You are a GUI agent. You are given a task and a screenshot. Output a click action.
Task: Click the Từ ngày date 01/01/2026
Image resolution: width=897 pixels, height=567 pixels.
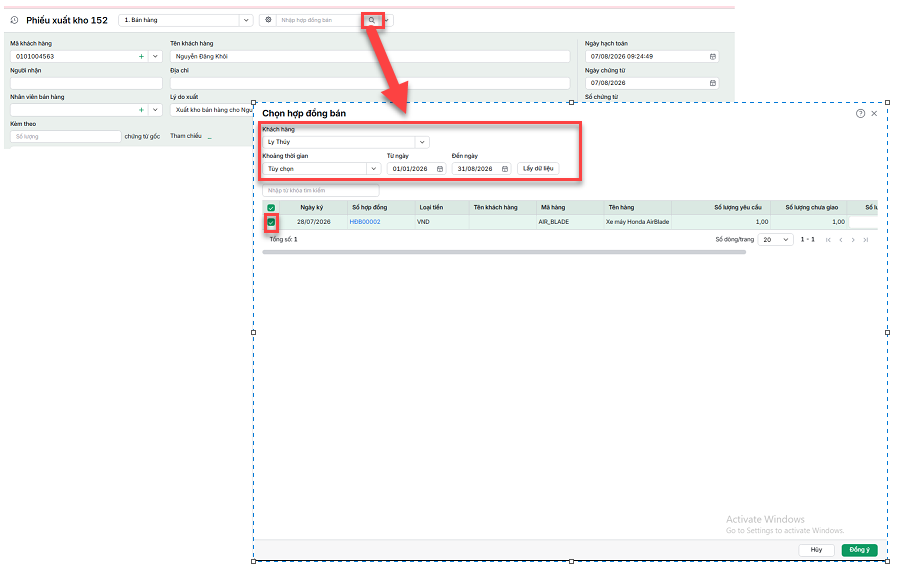410,169
